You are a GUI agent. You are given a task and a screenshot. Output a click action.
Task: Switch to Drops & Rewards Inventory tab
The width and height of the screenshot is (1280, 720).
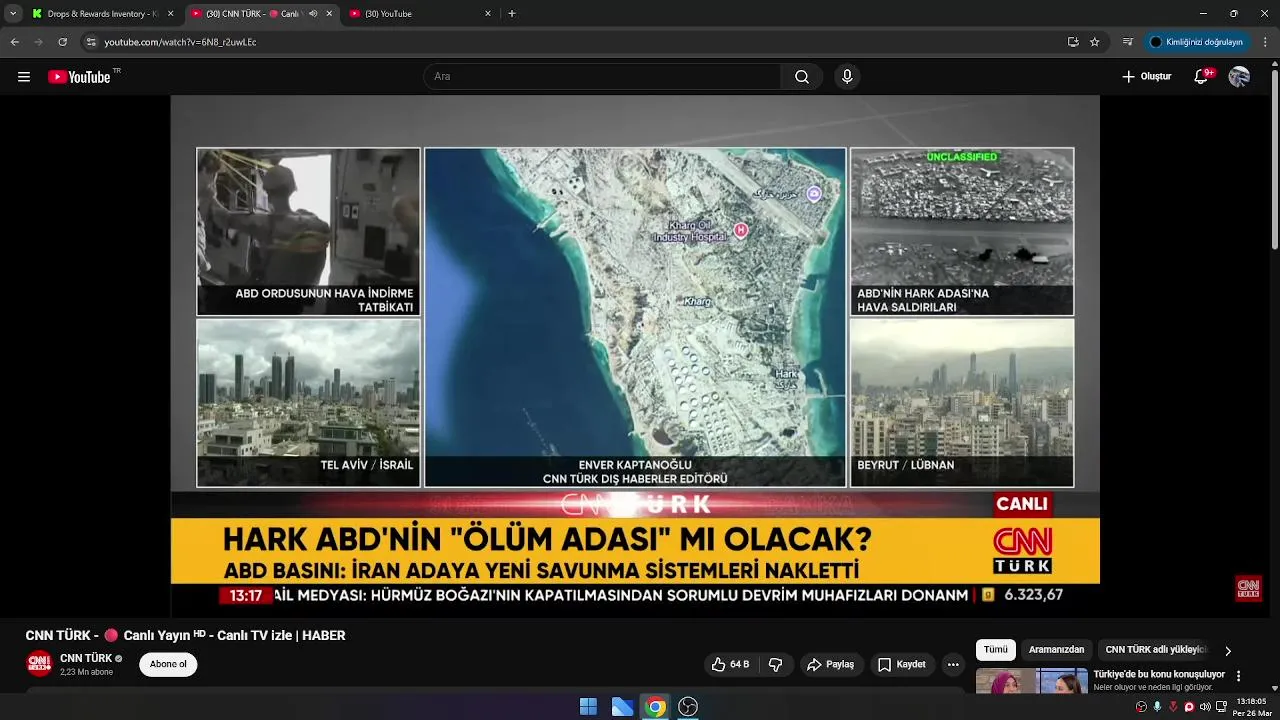pos(102,14)
